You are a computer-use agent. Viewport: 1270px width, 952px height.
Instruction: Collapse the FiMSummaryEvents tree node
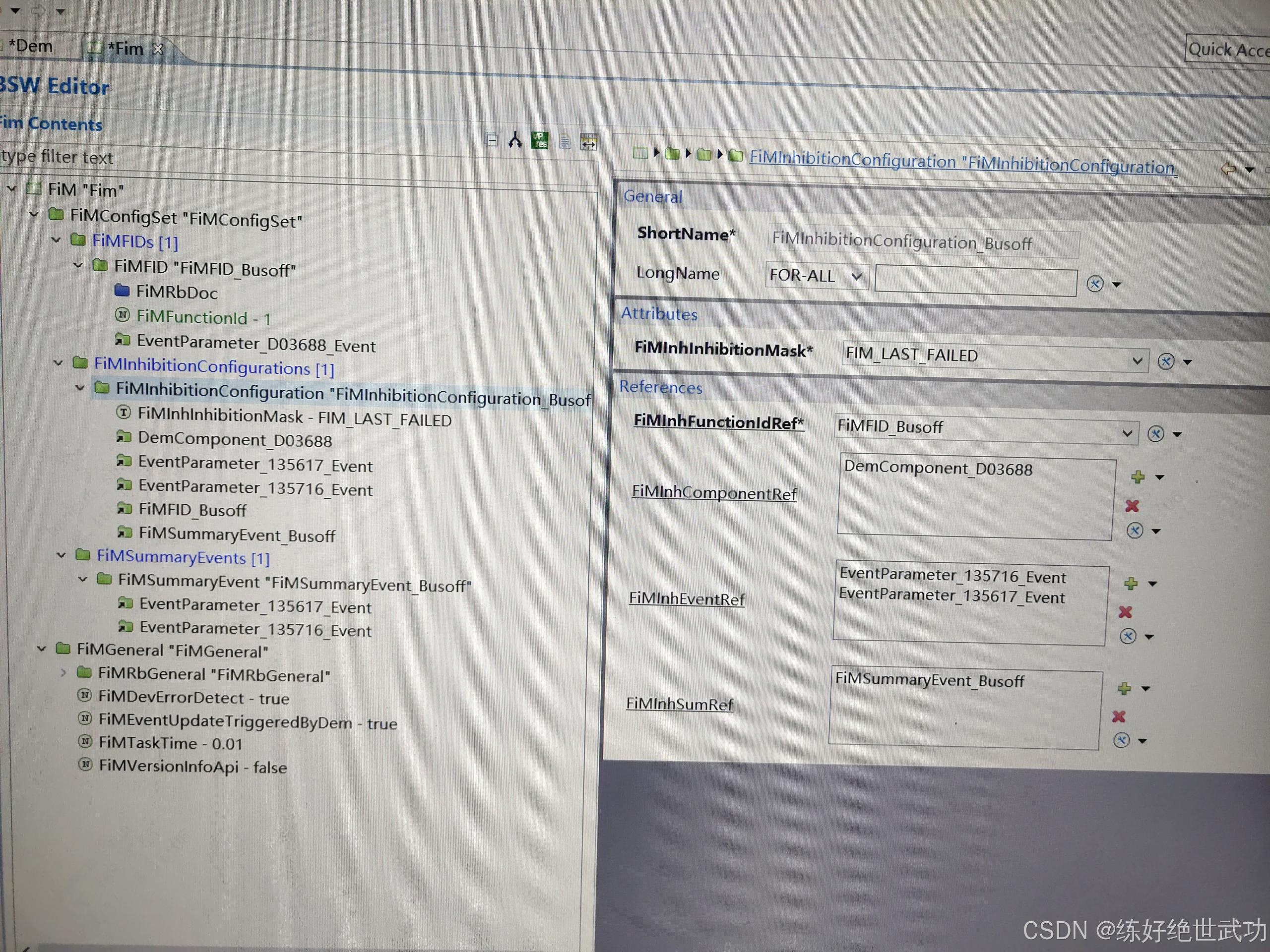point(62,555)
